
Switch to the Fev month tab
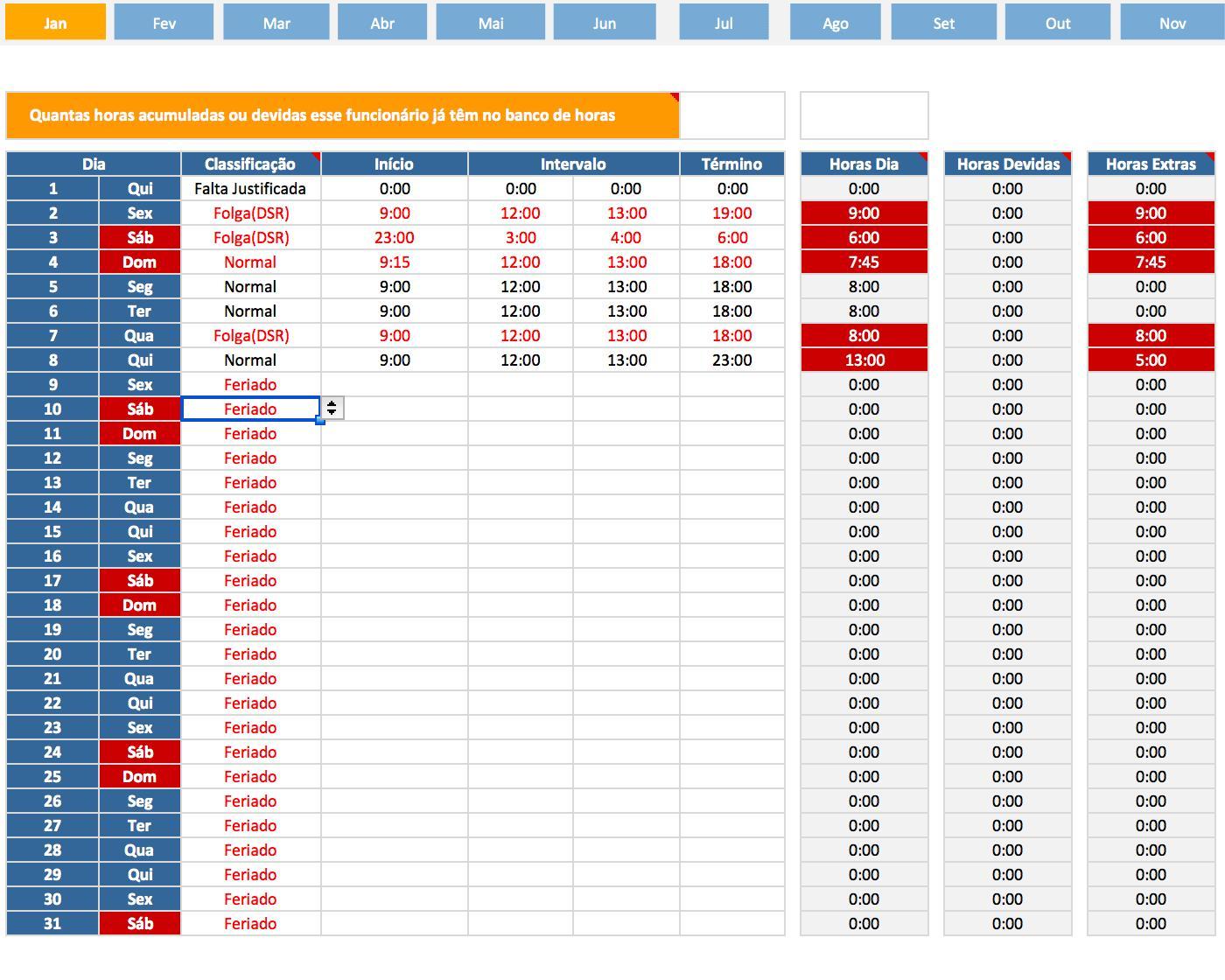164,23
